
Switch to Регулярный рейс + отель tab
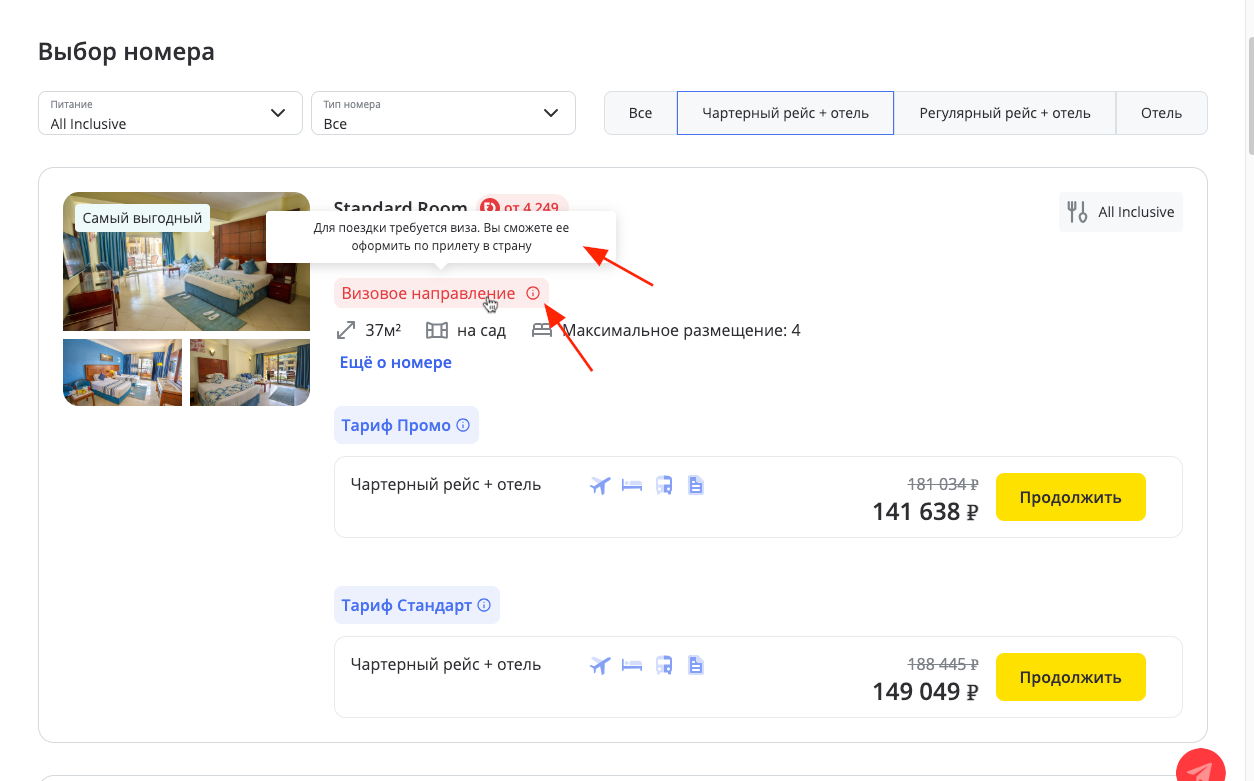point(1004,113)
